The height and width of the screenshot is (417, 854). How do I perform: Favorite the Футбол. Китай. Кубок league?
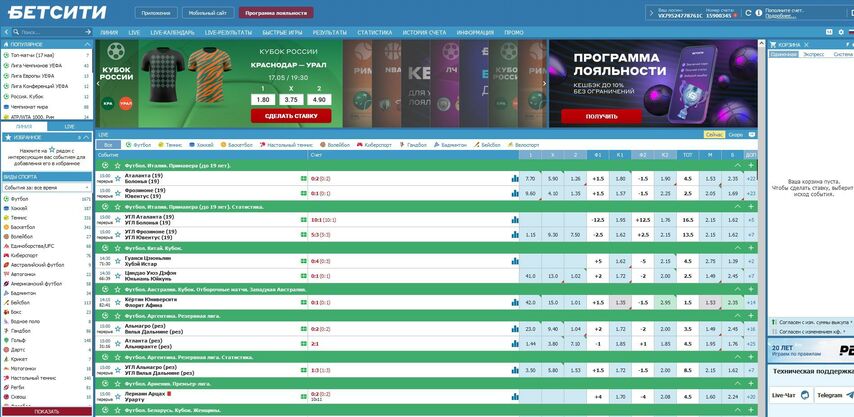(117, 248)
